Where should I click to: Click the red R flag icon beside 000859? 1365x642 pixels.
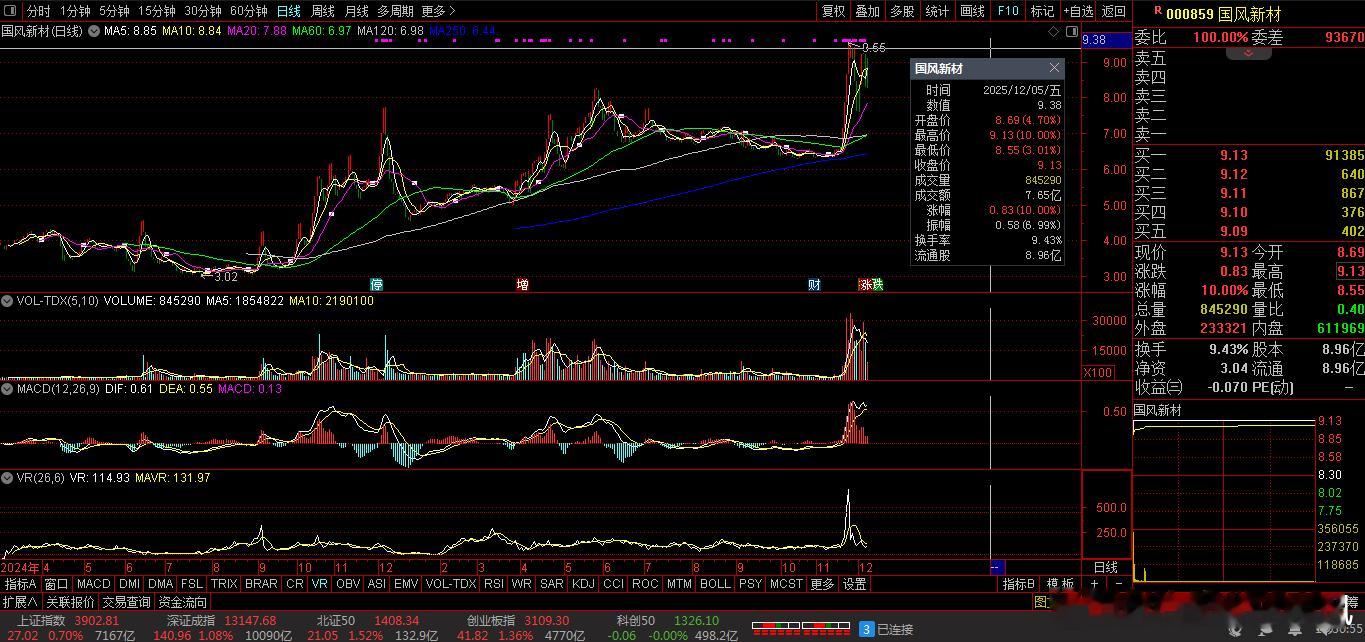click(1158, 10)
